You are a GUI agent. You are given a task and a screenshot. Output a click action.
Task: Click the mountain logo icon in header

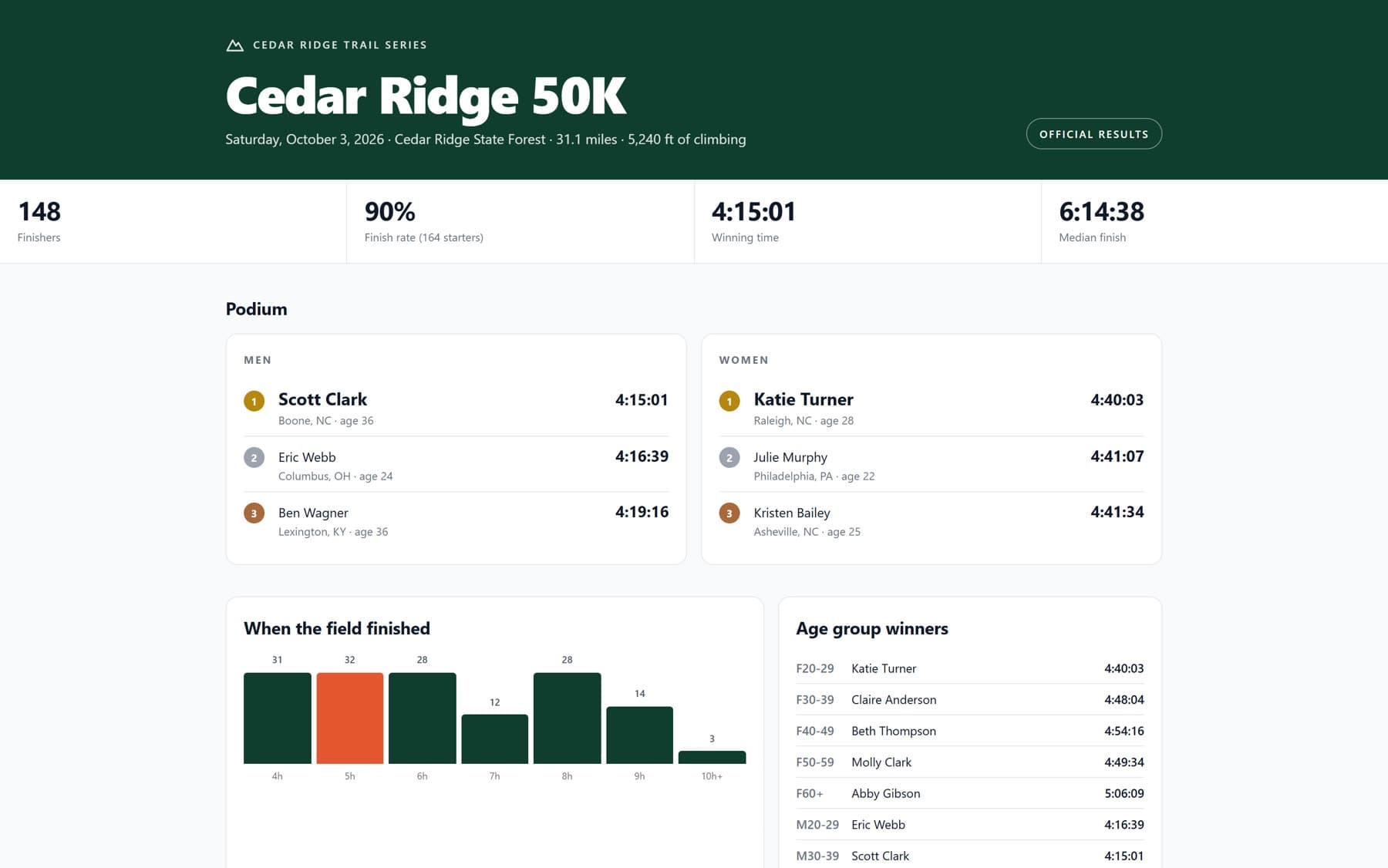coord(234,45)
